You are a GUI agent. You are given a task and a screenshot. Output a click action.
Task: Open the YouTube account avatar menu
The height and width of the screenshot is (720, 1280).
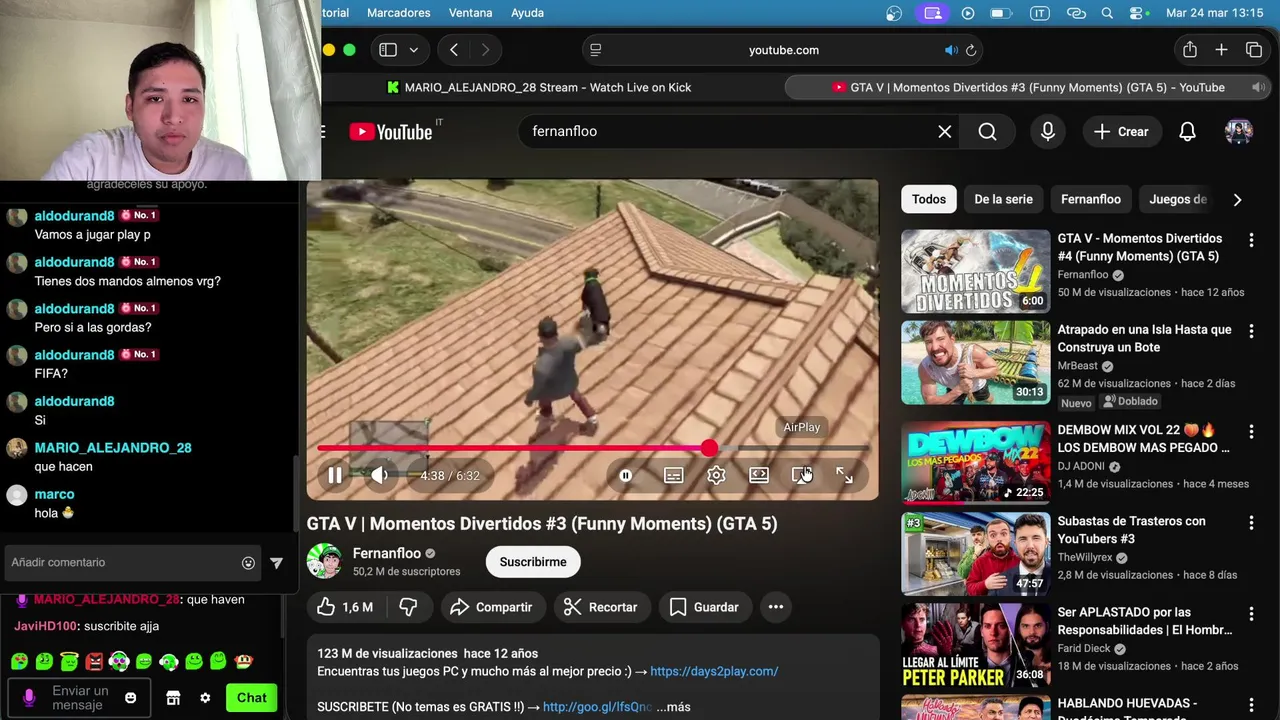pos(1239,131)
